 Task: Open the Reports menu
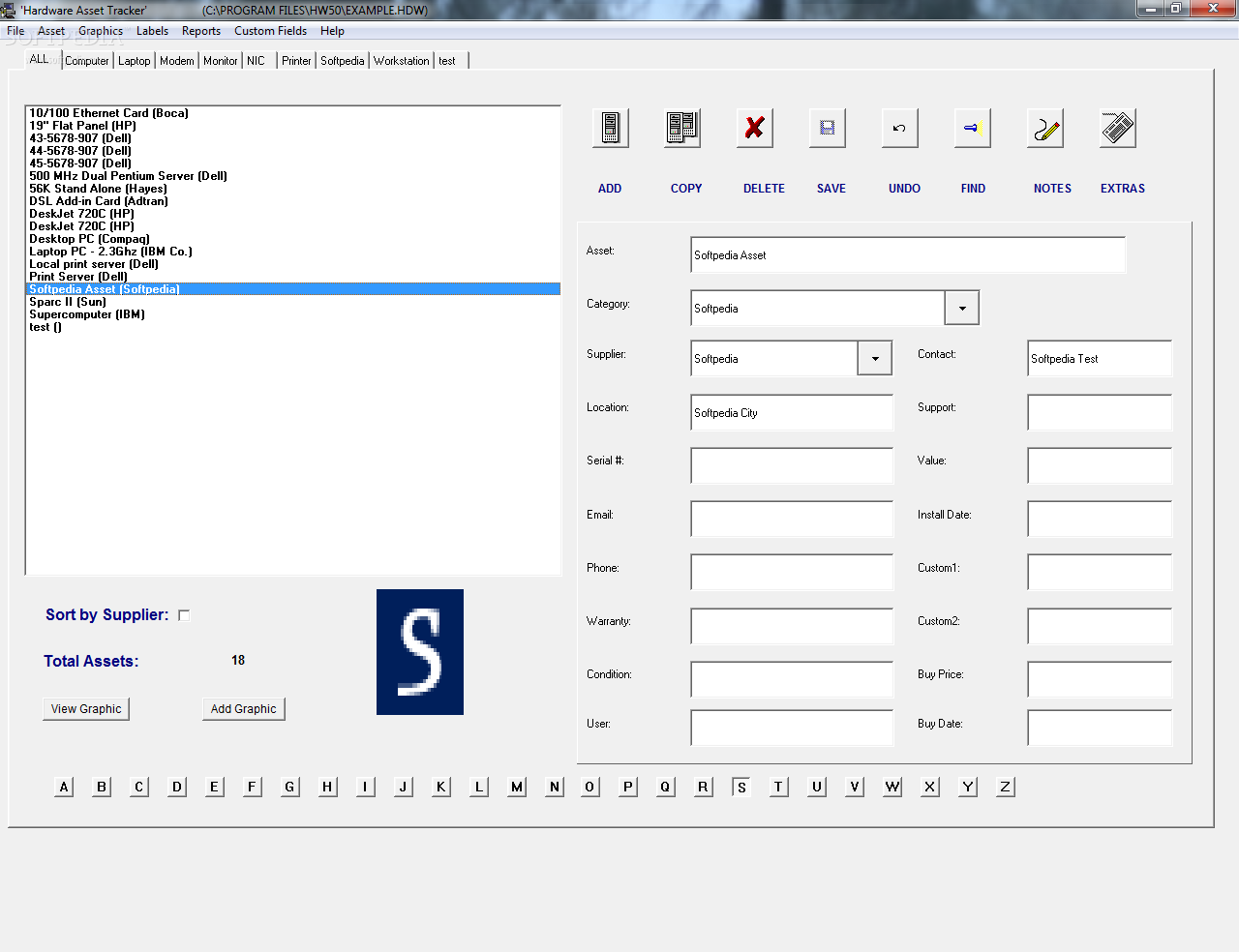point(201,31)
